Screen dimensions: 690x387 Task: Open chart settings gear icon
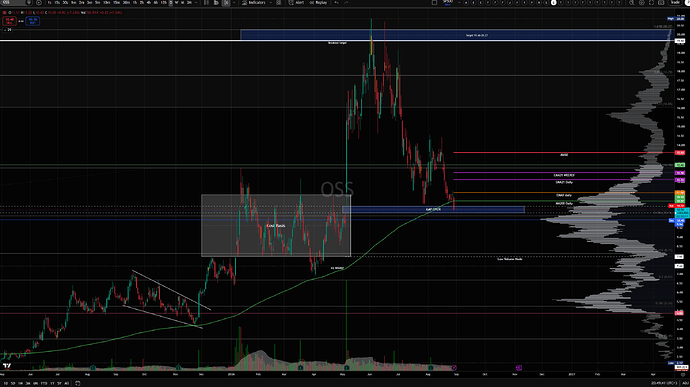tap(642, 3)
